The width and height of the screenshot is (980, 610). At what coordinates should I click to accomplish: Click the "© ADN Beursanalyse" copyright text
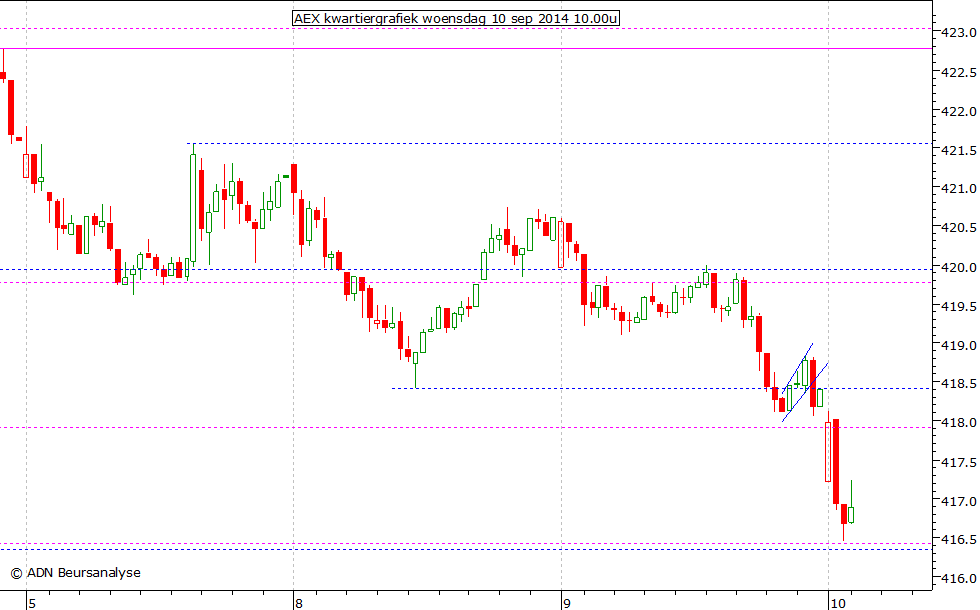pyautogui.click(x=75, y=573)
